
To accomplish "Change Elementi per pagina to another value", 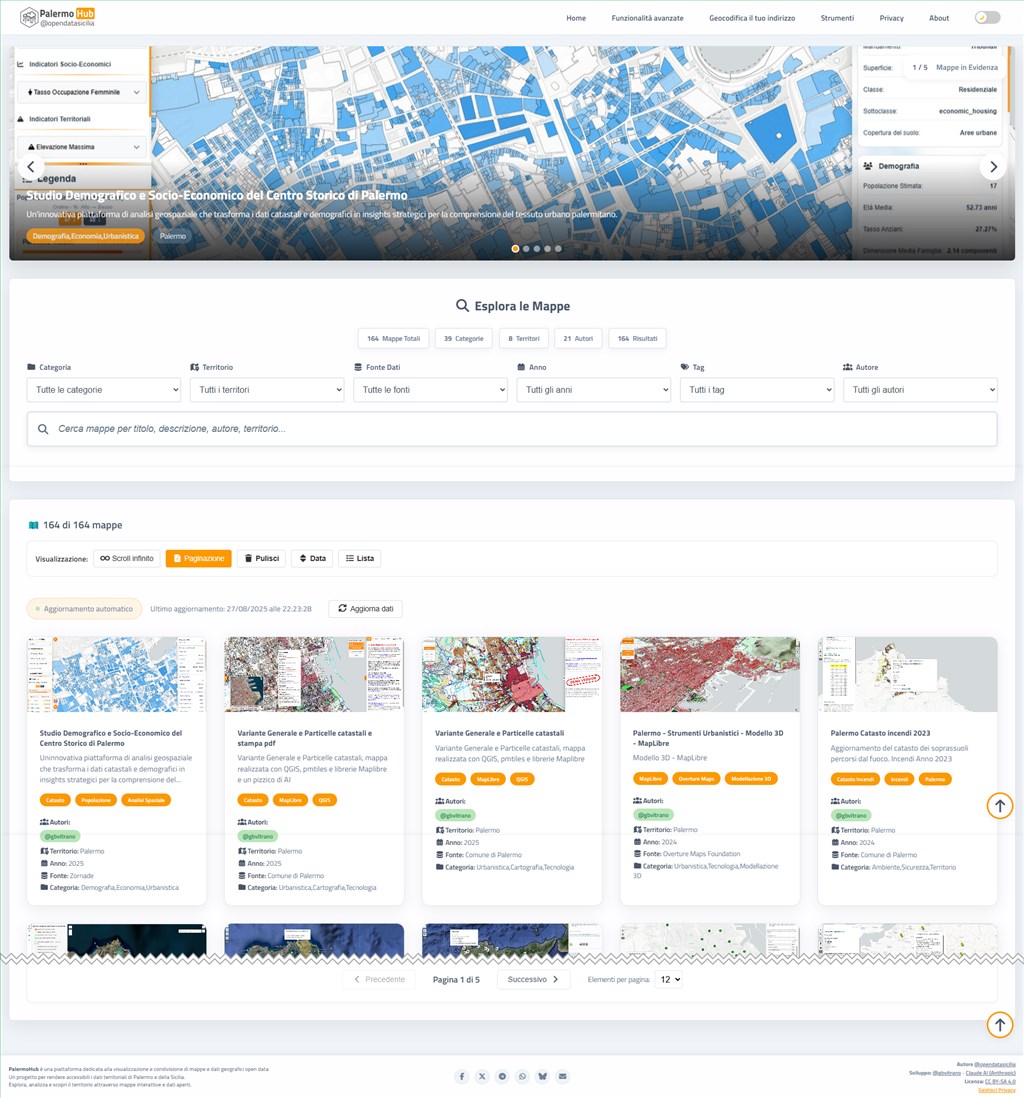I will pos(668,979).
